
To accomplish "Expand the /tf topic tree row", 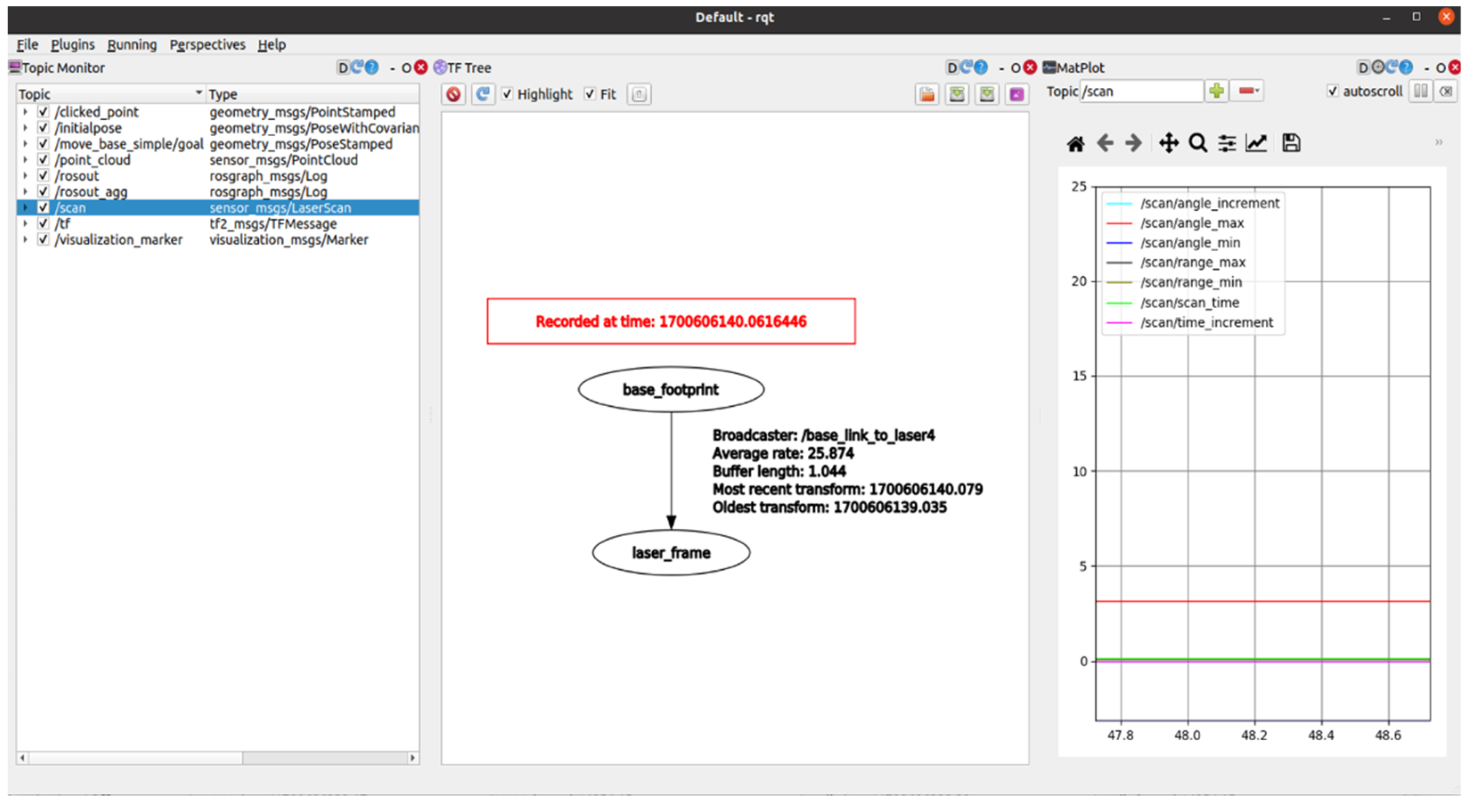I will (25, 223).
